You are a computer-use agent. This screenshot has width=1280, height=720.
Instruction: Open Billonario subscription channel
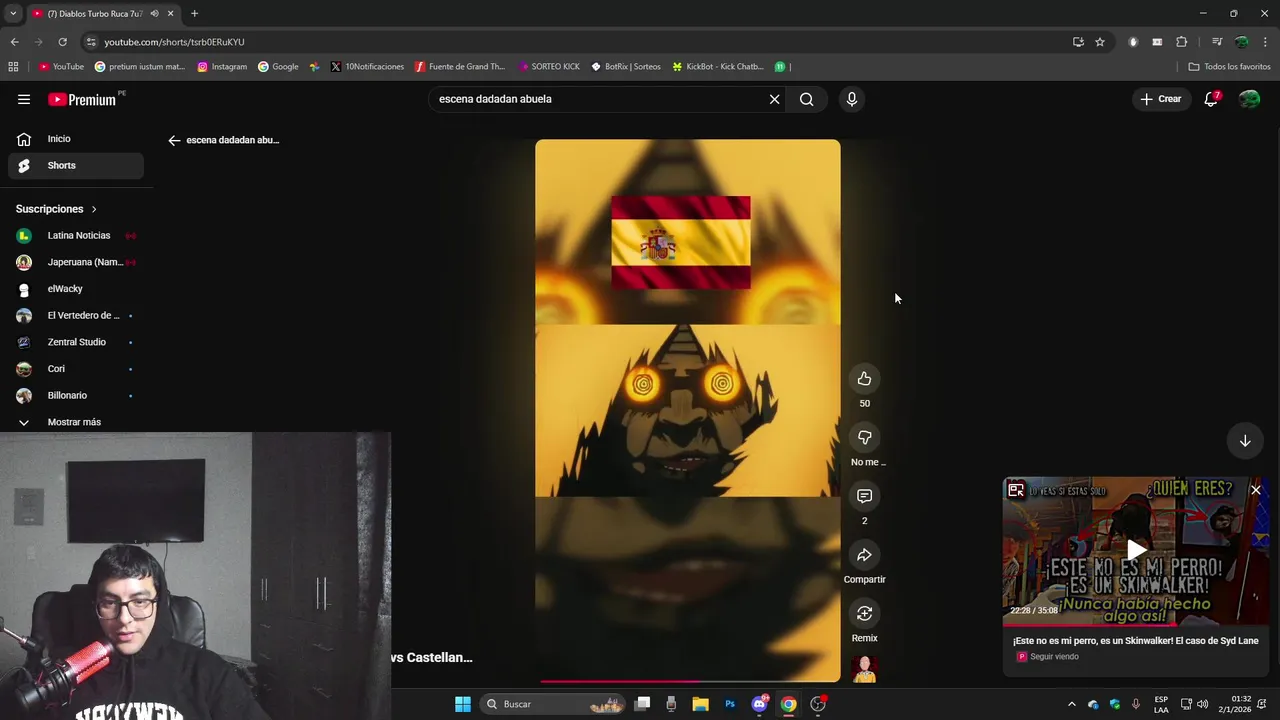point(76,395)
